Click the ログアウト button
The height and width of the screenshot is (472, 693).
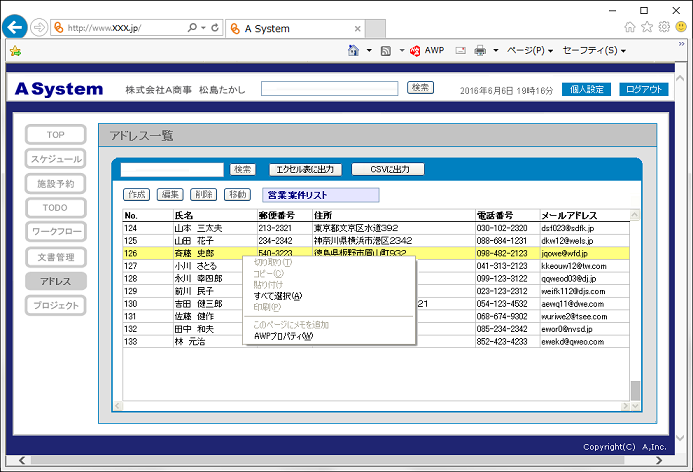pos(644,89)
